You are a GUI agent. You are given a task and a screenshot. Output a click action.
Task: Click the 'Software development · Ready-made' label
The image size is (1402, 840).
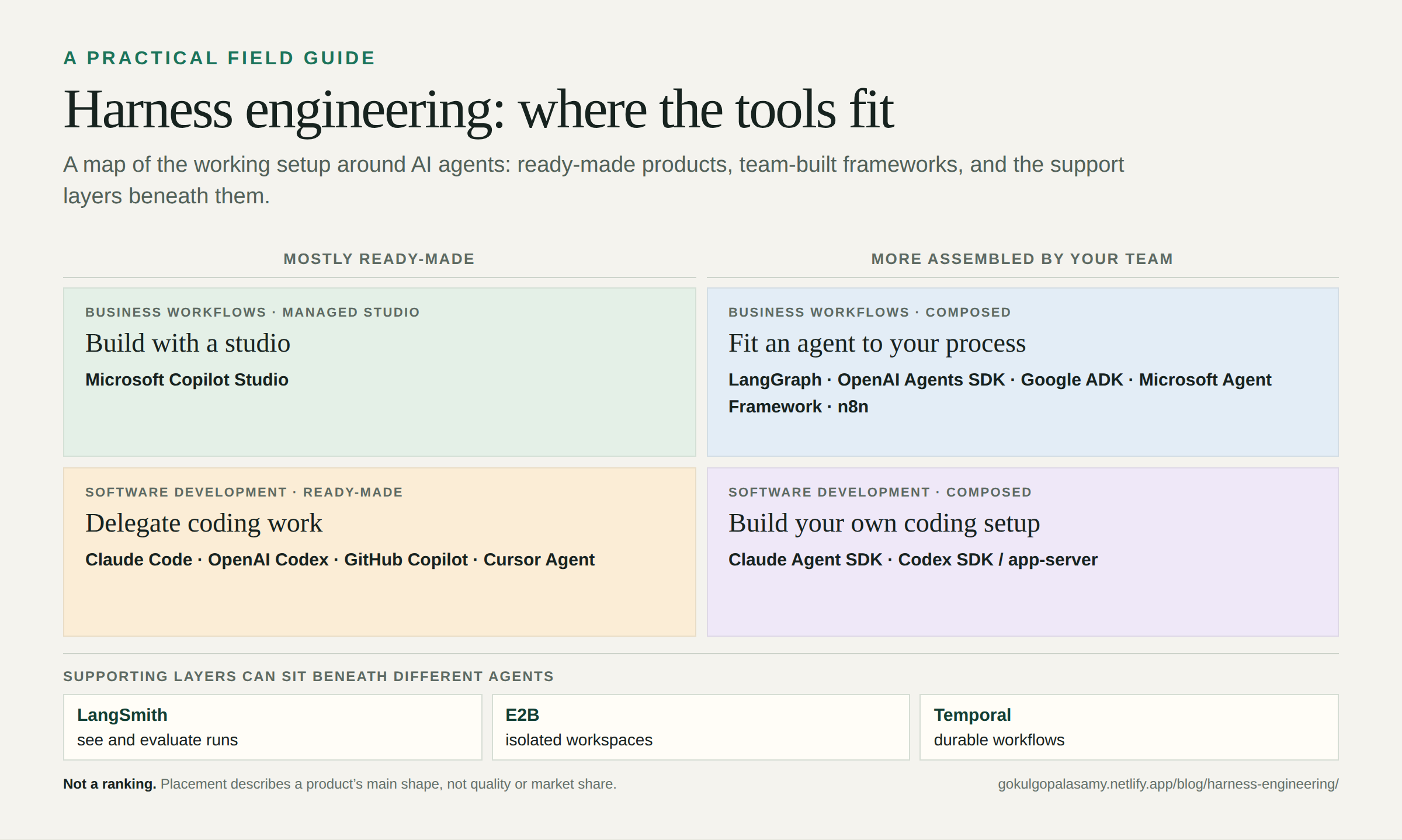[244, 492]
